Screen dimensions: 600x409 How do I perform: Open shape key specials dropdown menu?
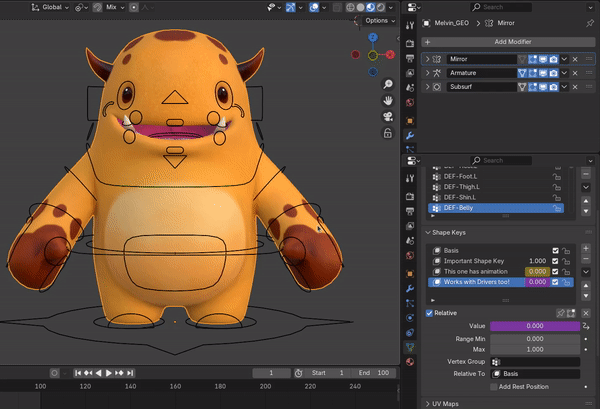[x=586, y=272]
